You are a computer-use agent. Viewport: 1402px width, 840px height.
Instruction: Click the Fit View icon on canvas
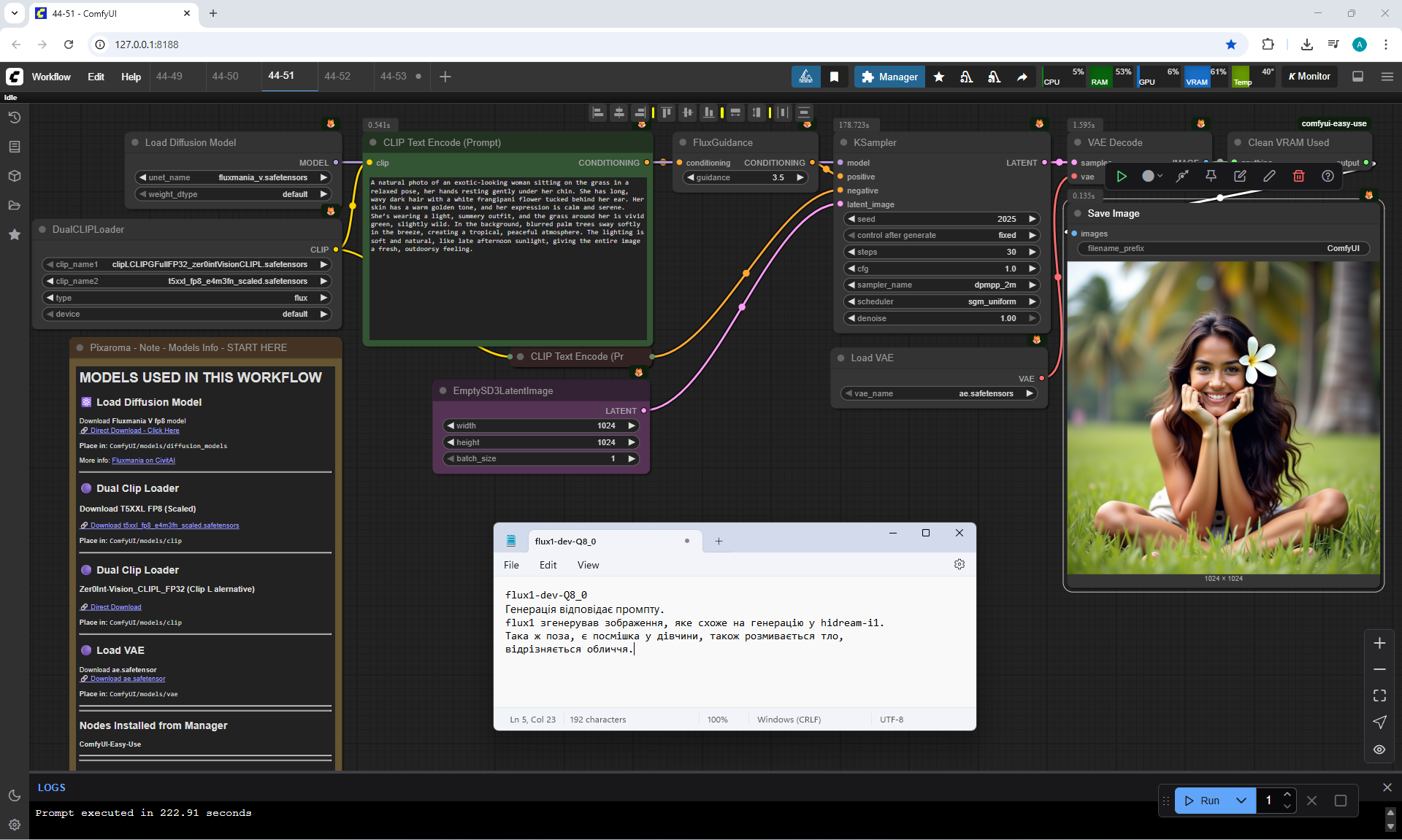(x=1379, y=695)
